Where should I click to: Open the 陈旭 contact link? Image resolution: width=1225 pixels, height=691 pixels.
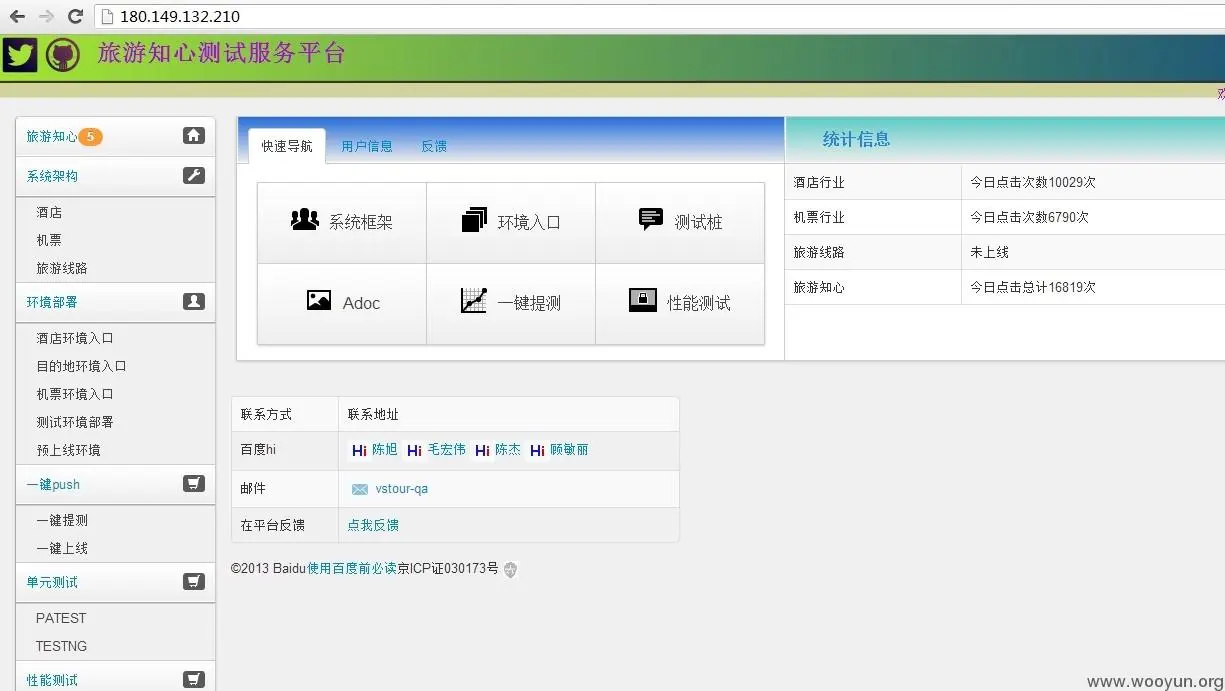tap(383, 450)
